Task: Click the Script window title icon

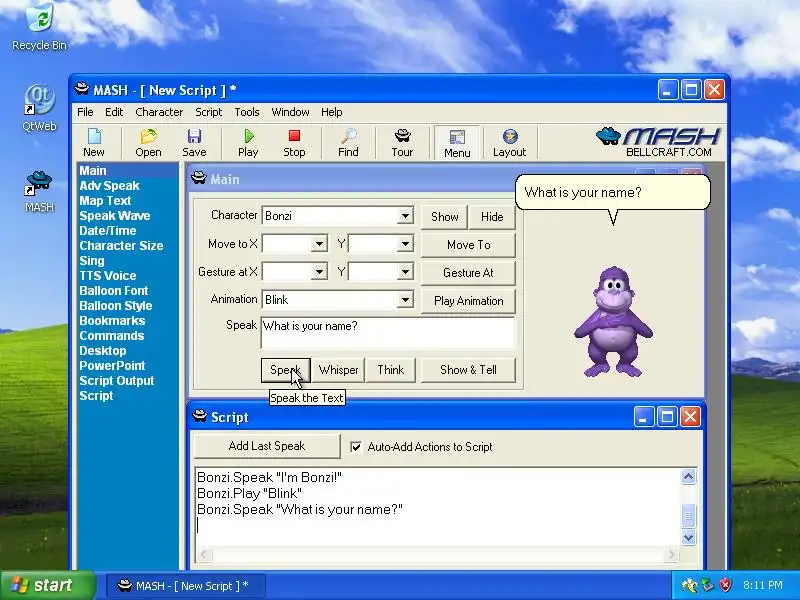Action: tap(199, 416)
